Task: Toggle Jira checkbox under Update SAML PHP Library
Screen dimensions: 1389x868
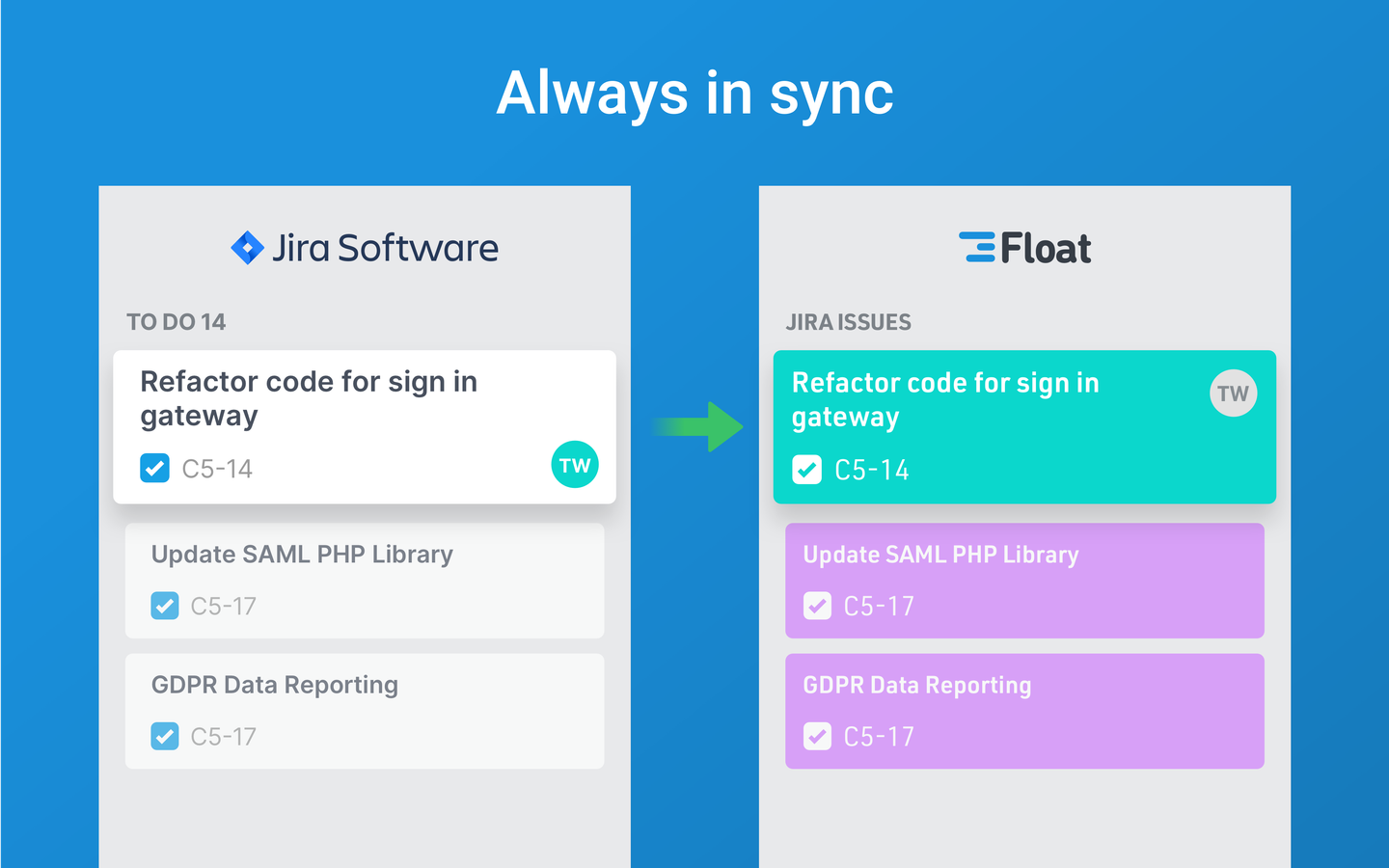Action: tap(165, 606)
